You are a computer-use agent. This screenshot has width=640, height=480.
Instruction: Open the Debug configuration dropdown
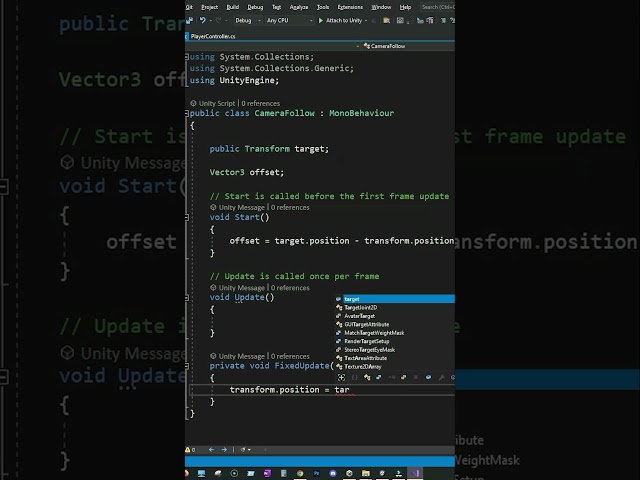(247, 20)
